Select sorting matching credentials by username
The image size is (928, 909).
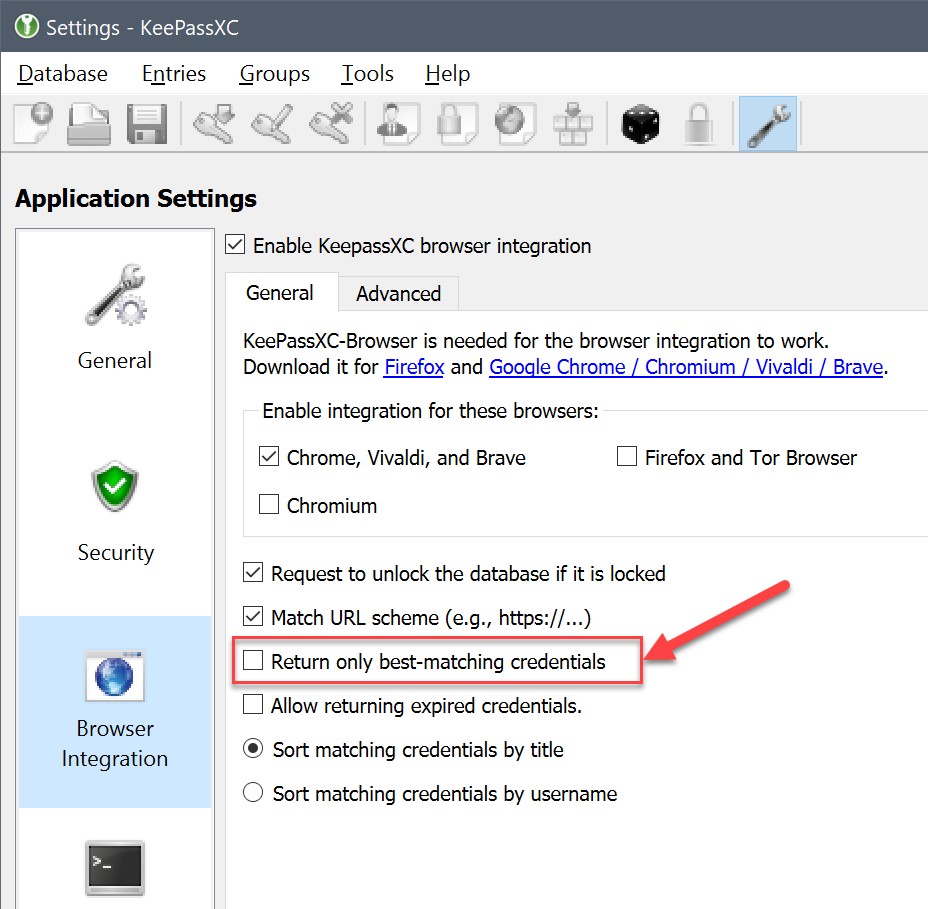click(x=252, y=793)
